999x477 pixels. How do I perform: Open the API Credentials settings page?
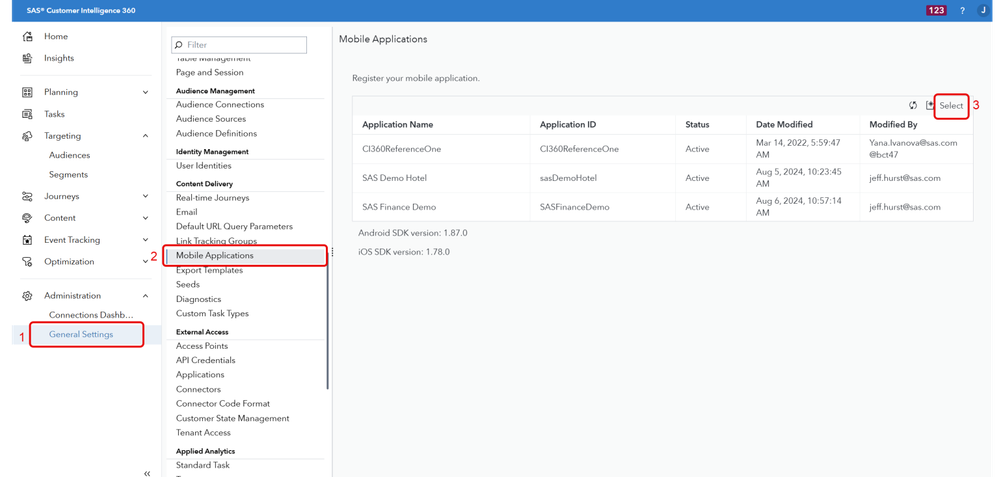[x=206, y=360]
